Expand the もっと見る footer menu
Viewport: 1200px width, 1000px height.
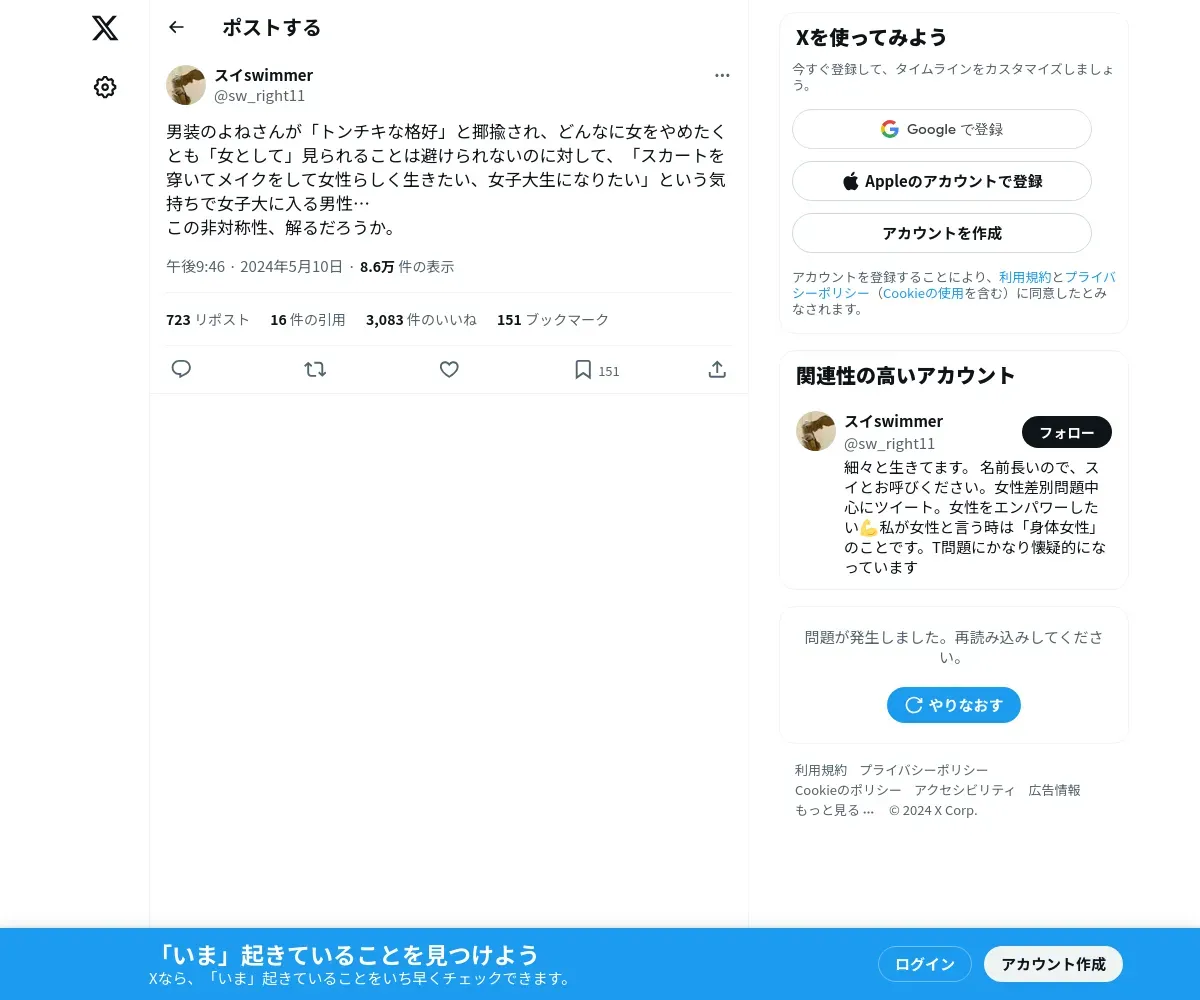(834, 810)
